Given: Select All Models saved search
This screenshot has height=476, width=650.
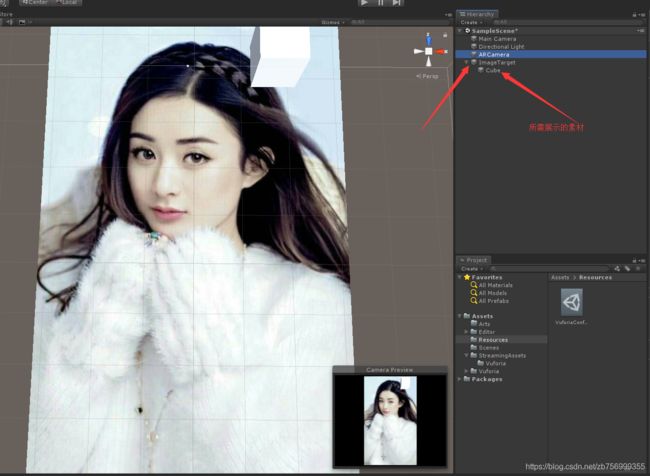Looking at the screenshot, I should [492, 293].
